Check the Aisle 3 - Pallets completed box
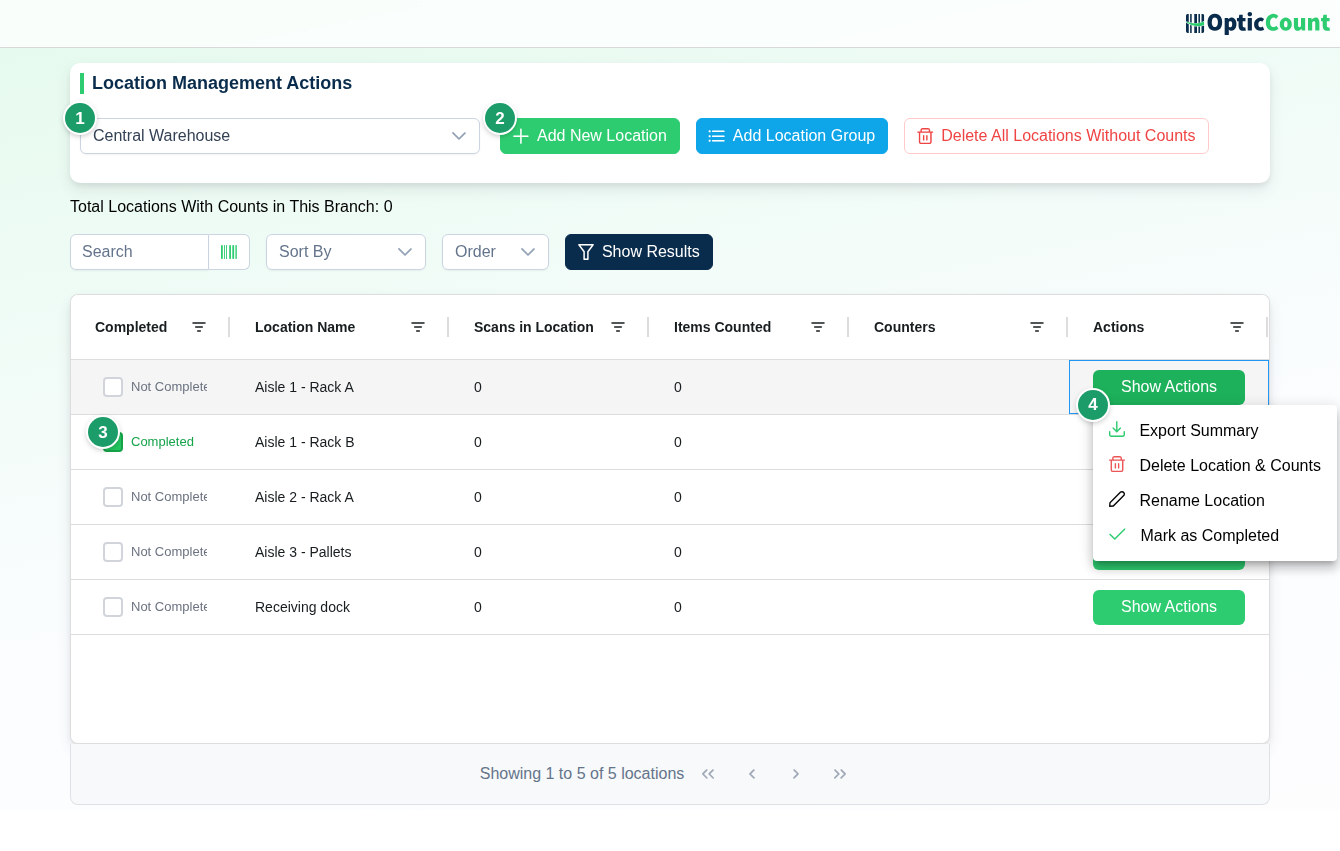 point(113,552)
